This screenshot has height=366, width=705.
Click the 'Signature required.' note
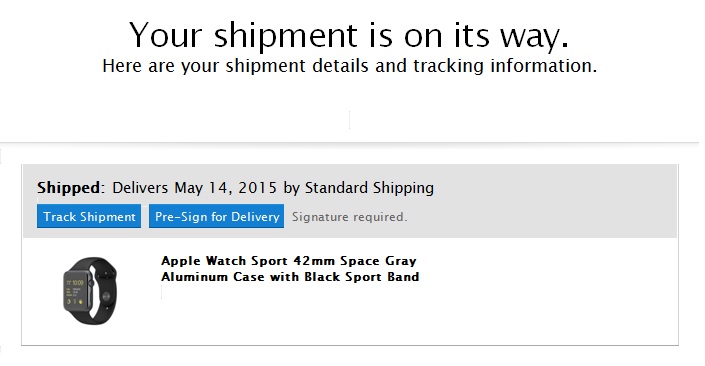coord(349,217)
